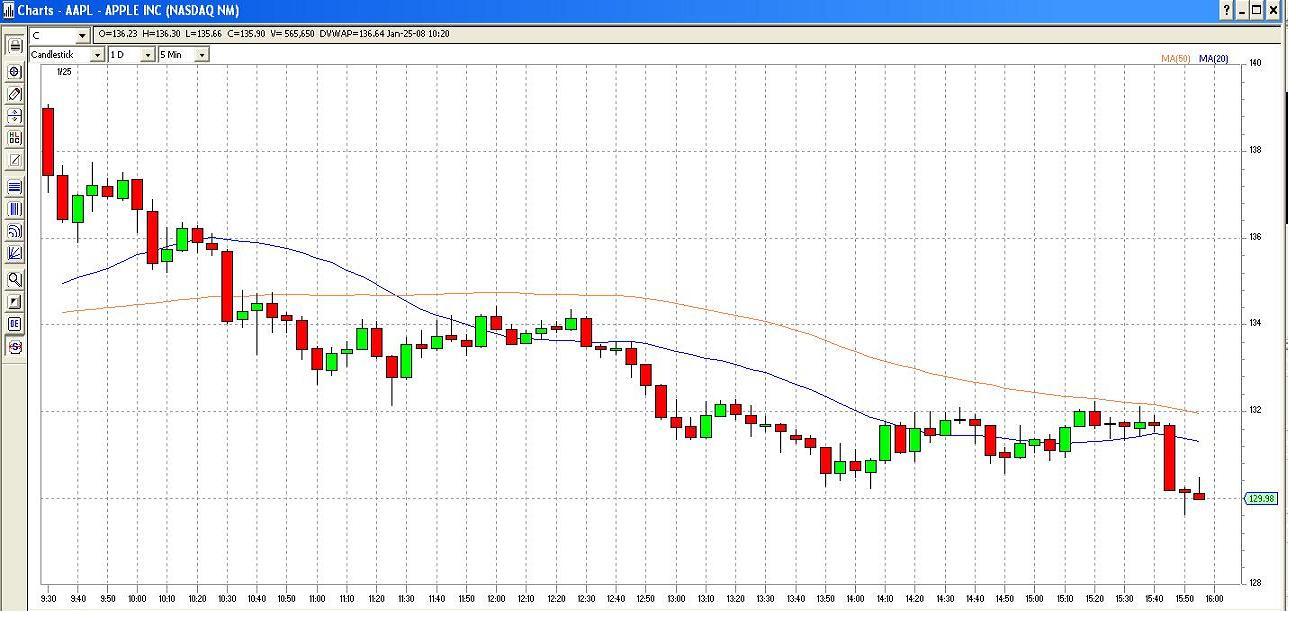Click the black-white contrast icon
The height and width of the screenshot is (618, 1296).
click(15, 302)
